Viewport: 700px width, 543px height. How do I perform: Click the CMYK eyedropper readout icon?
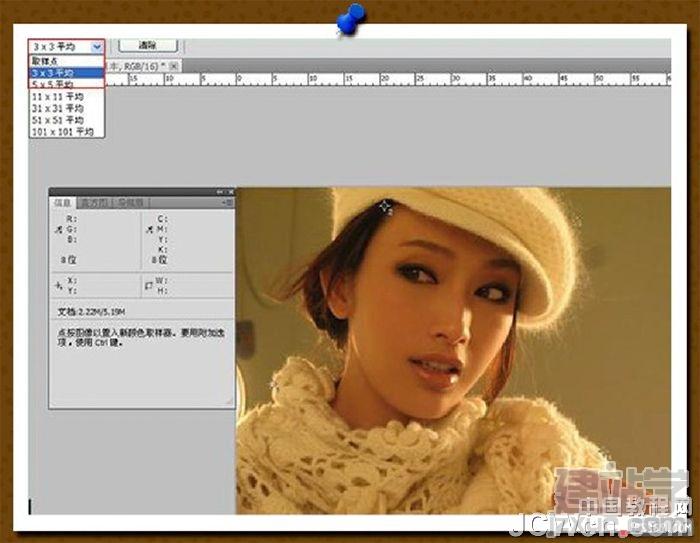(x=150, y=230)
